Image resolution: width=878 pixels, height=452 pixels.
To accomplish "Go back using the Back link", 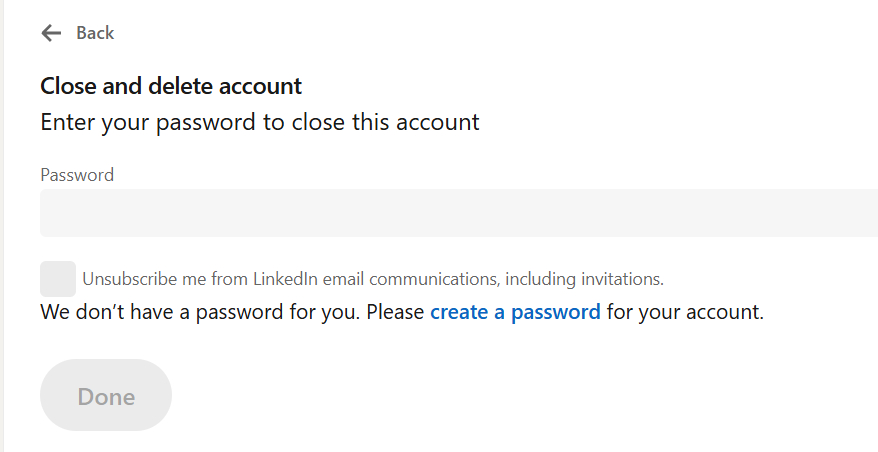I will coord(95,33).
